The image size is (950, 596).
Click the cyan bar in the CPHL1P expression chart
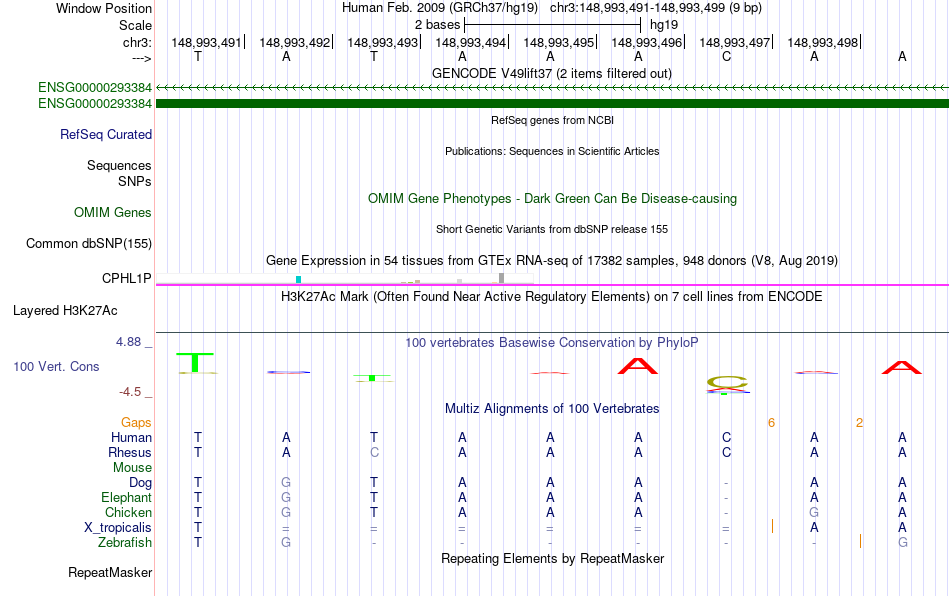click(x=298, y=280)
